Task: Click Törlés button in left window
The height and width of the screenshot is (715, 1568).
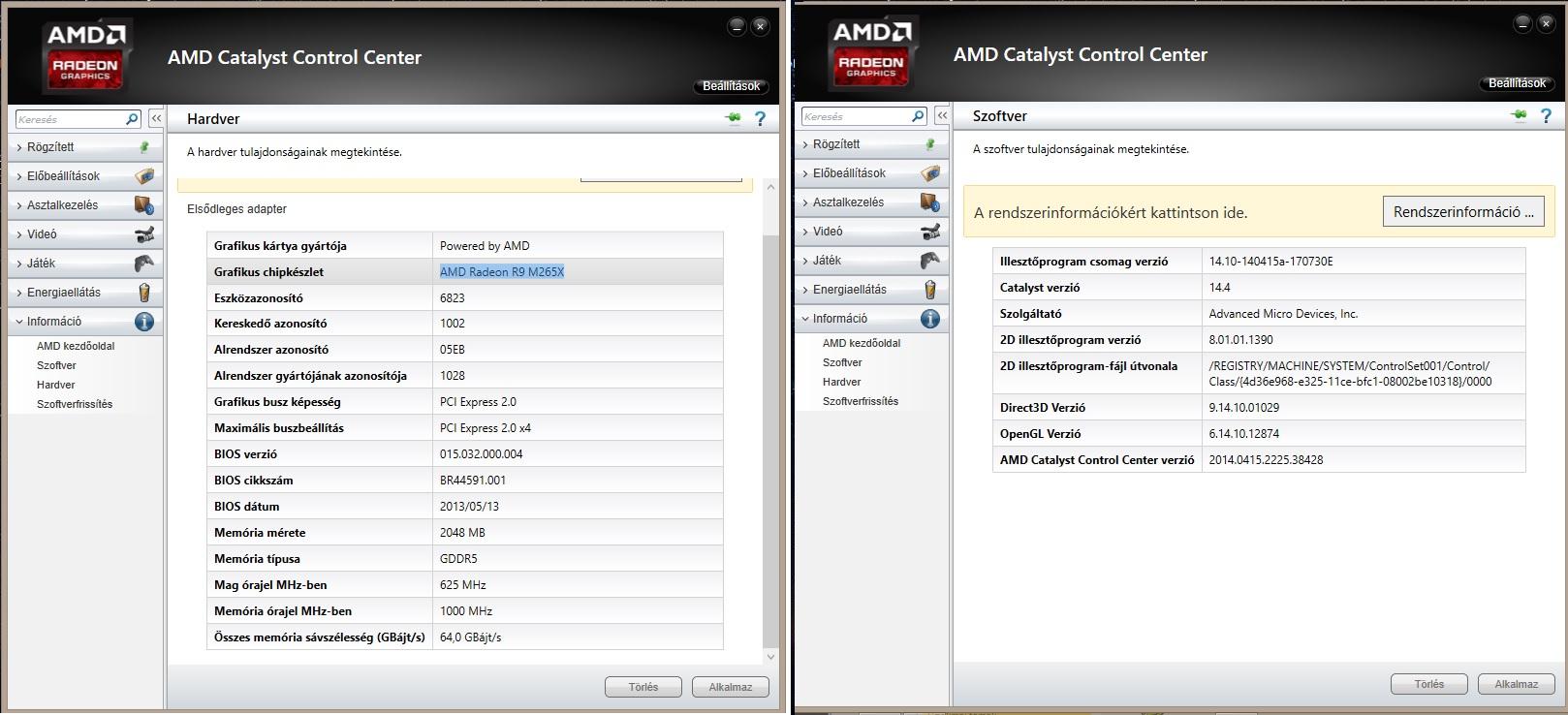Action: pyautogui.click(x=643, y=687)
